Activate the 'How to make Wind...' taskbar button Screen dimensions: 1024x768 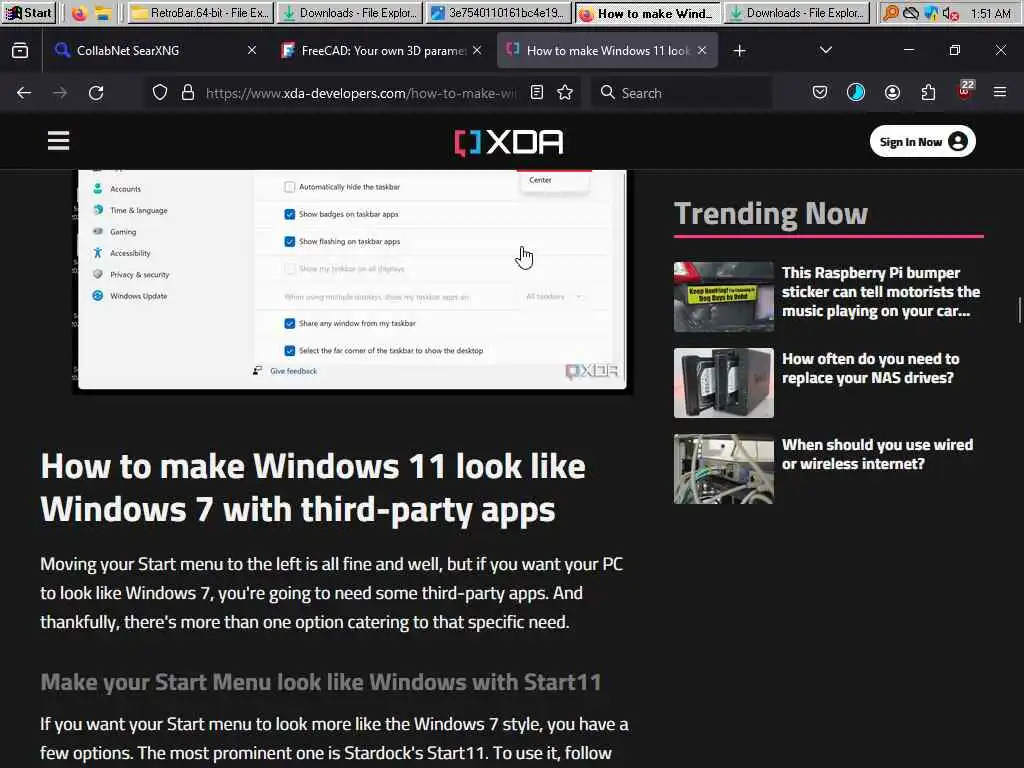coord(648,12)
